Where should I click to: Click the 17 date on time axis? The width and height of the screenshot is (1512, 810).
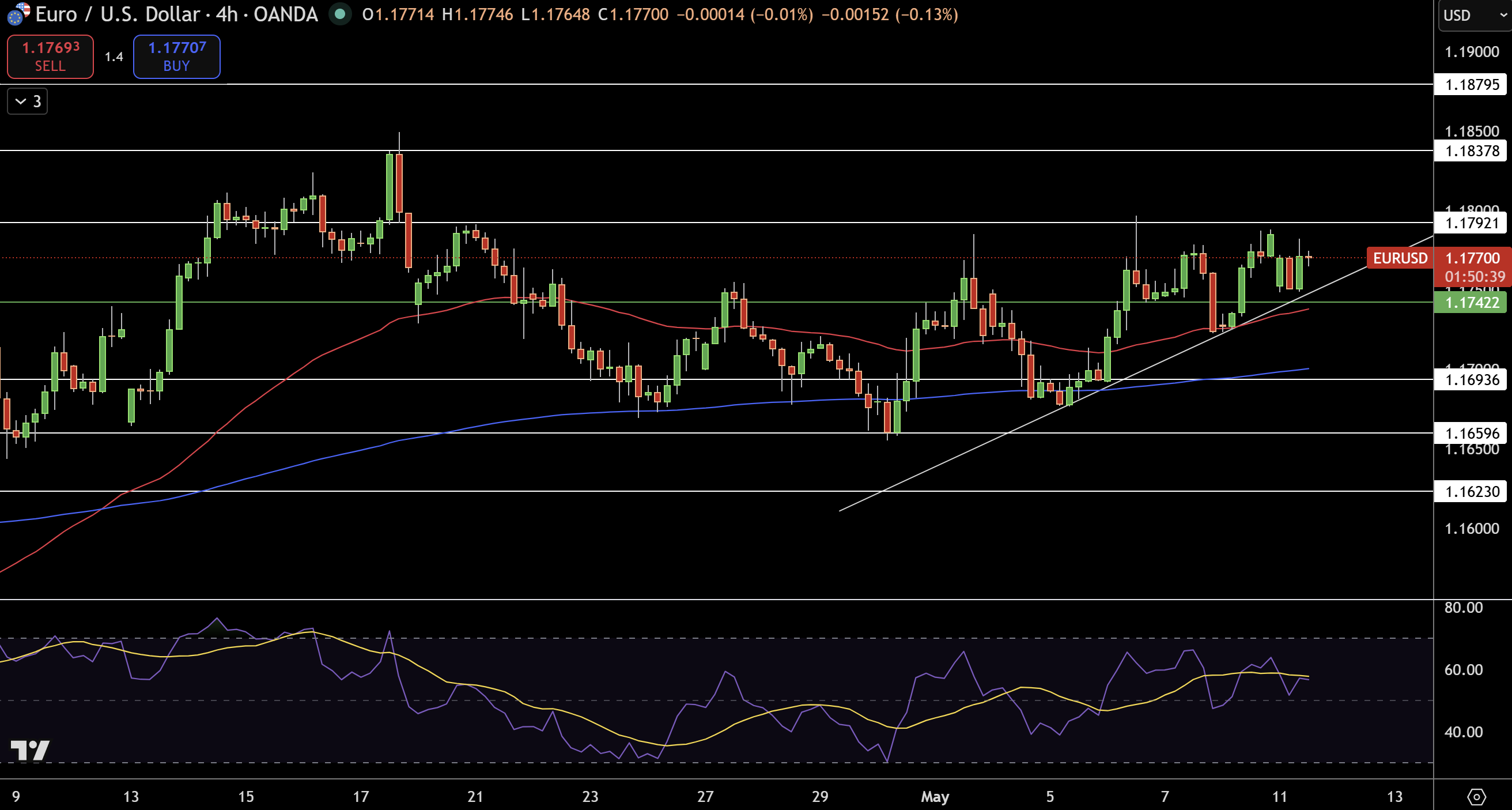point(360,797)
